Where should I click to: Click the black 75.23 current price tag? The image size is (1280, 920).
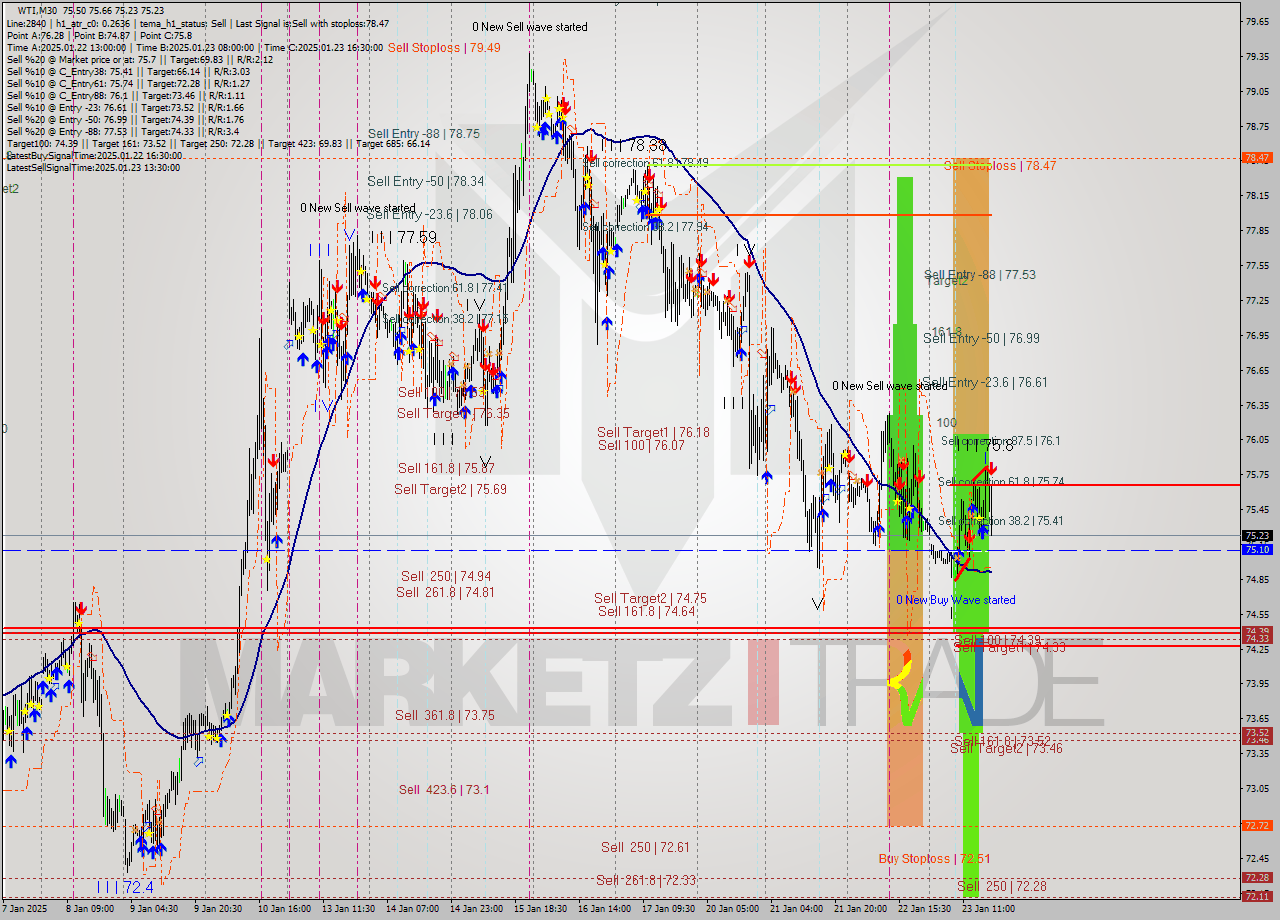1256,536
